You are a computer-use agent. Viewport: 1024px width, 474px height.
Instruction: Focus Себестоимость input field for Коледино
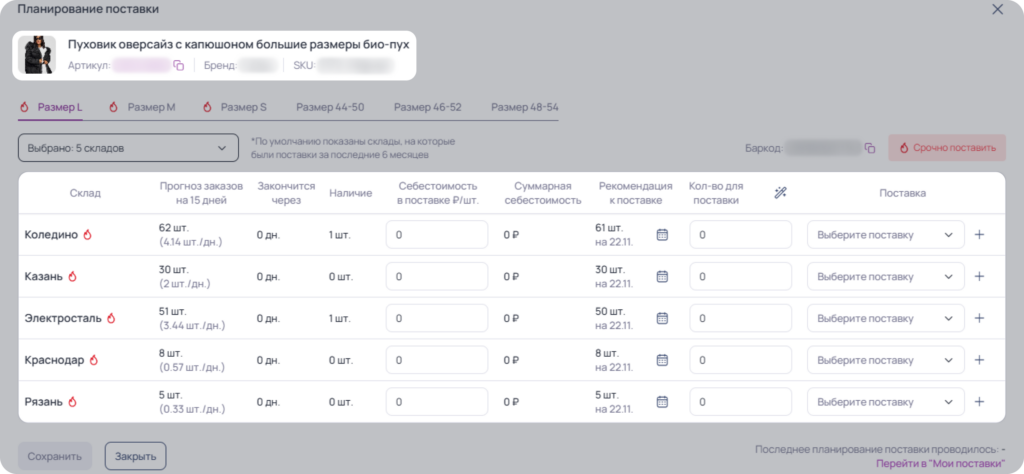tap(437, 234)
